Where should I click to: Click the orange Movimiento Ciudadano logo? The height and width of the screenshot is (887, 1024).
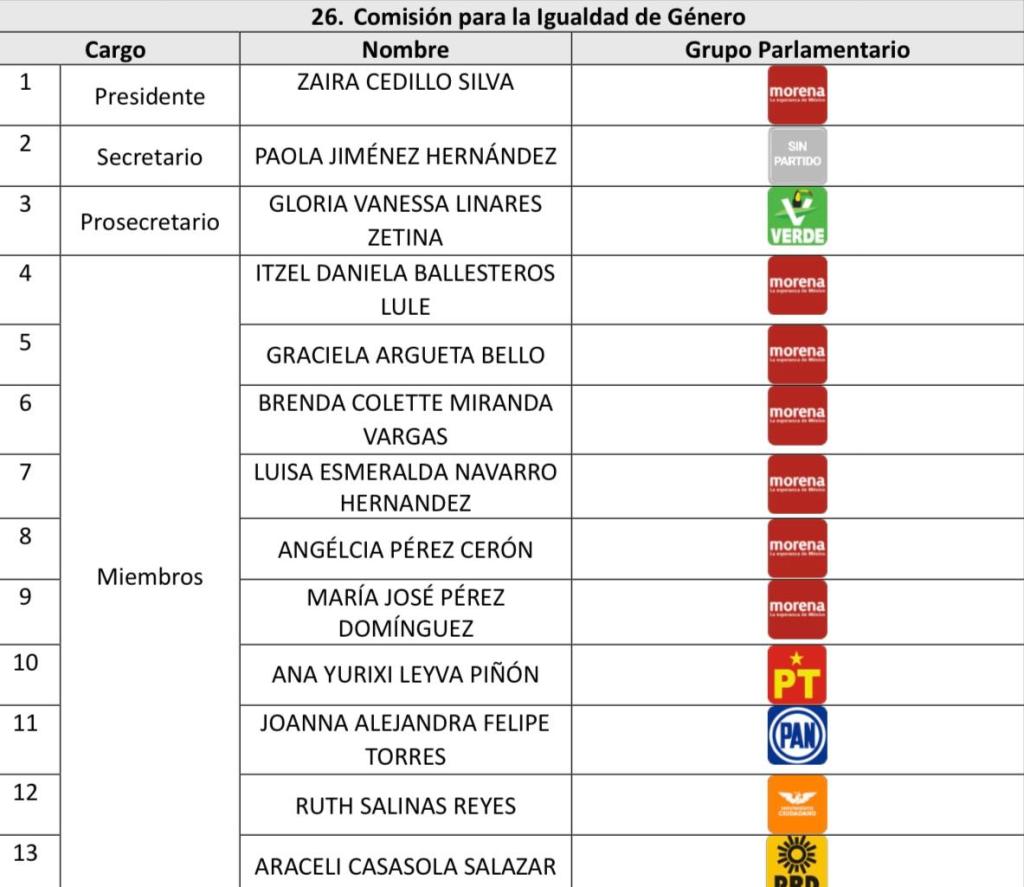point(797,804)
